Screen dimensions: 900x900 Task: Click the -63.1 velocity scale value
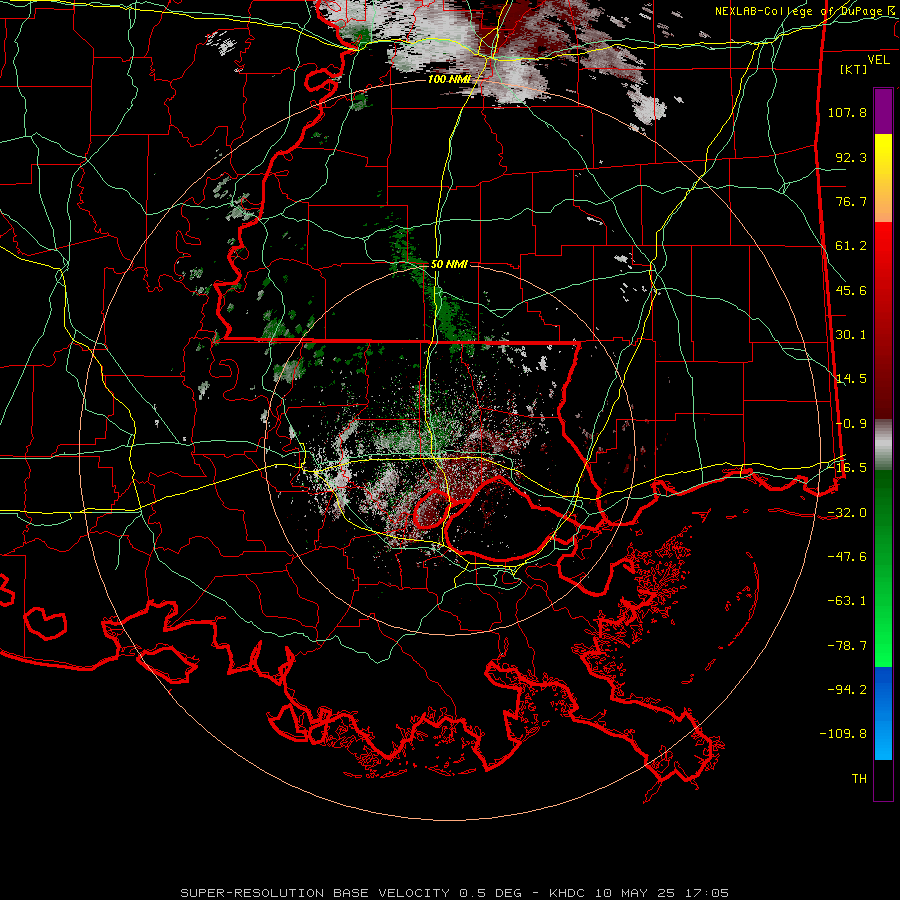(847, 601)
